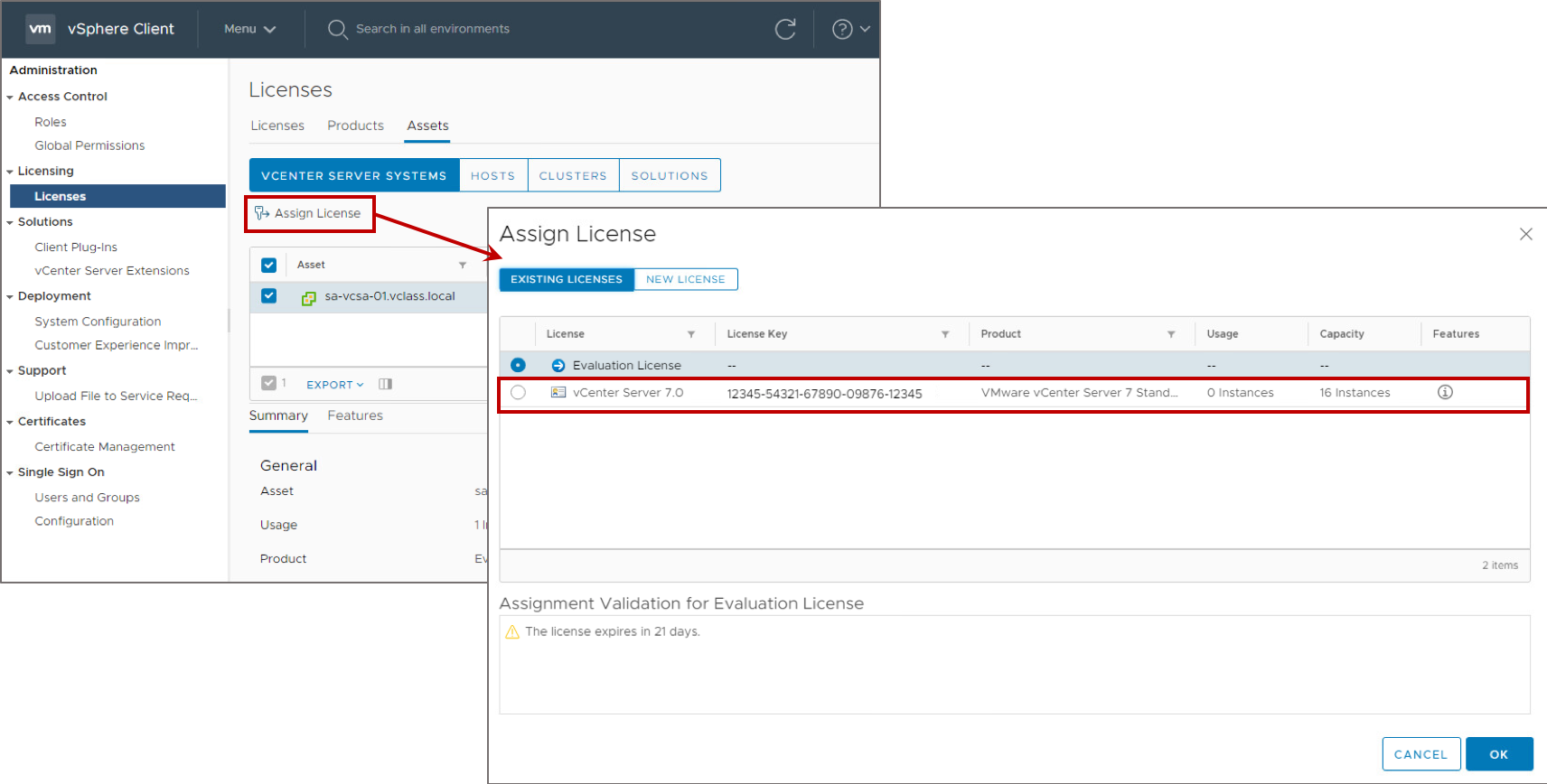Viewport: 1547px width, 784px height.
Task: Click the Assign License button
Action: [x=309, y=213]
